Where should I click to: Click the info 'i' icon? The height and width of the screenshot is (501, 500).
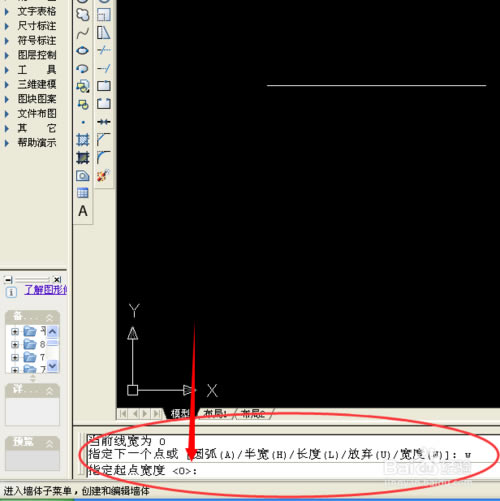11,292
